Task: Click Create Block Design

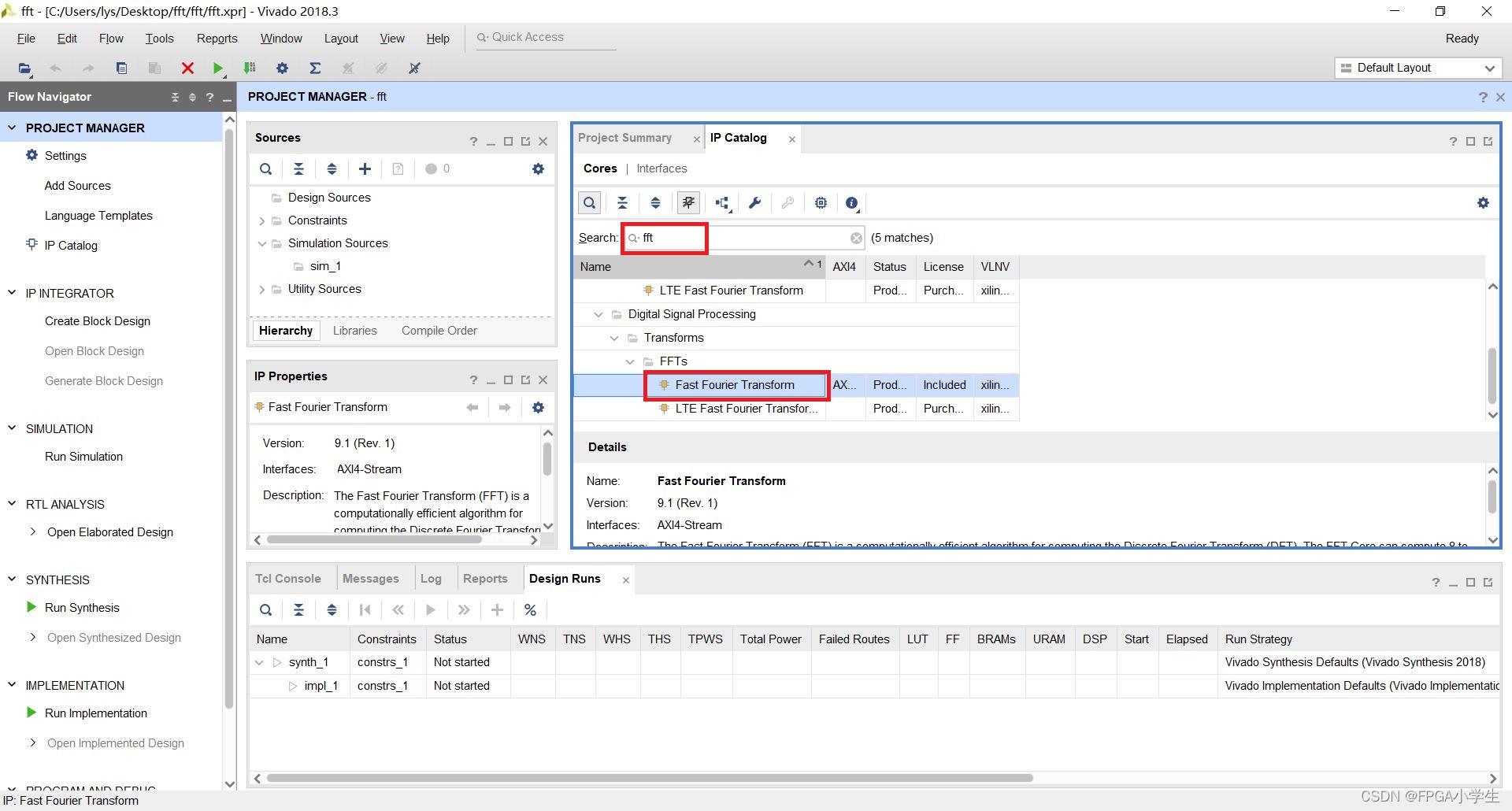Action: (98, 321)
